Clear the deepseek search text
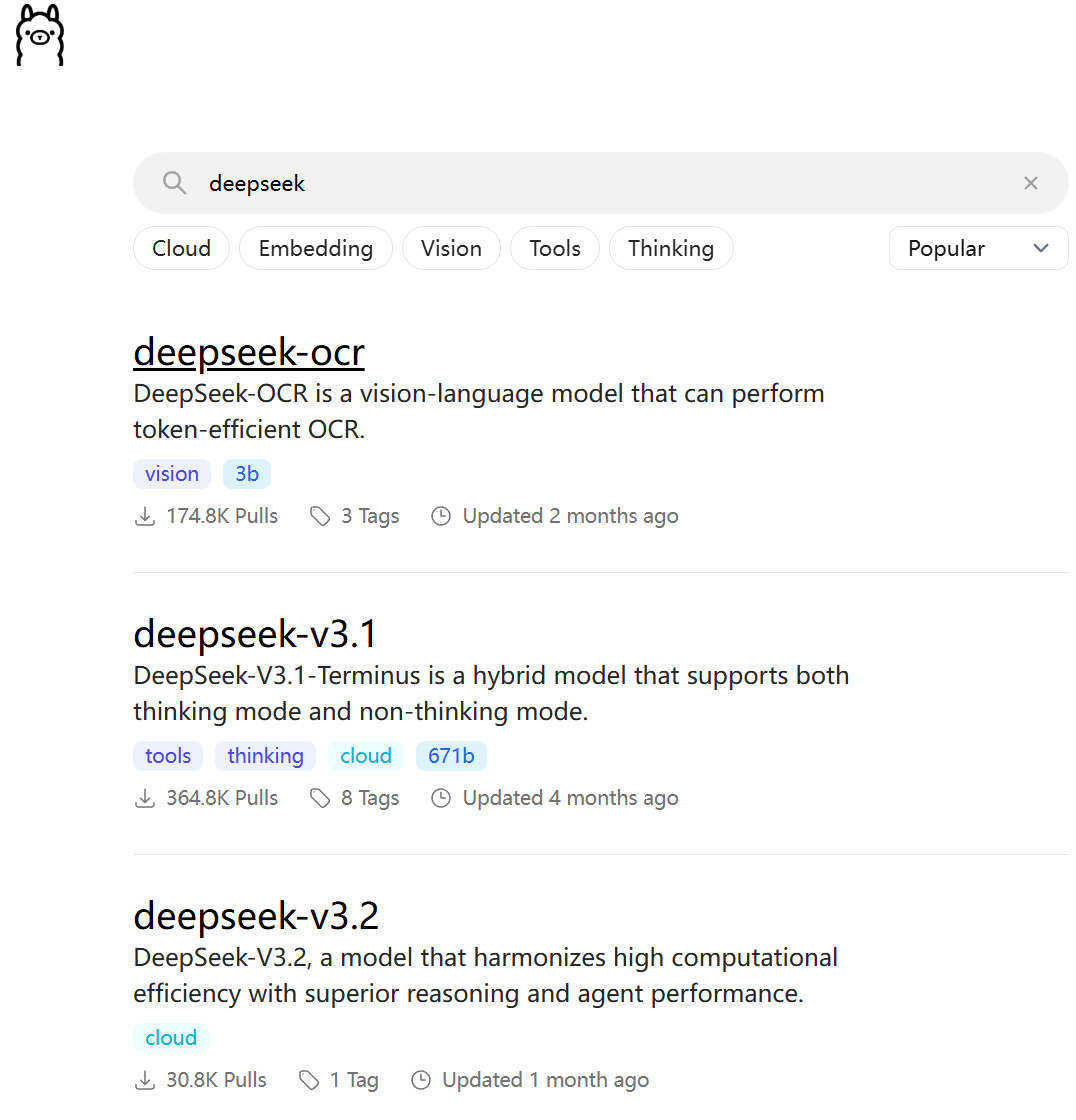The image size is (1076, 1120). (x=1030, y=183)
